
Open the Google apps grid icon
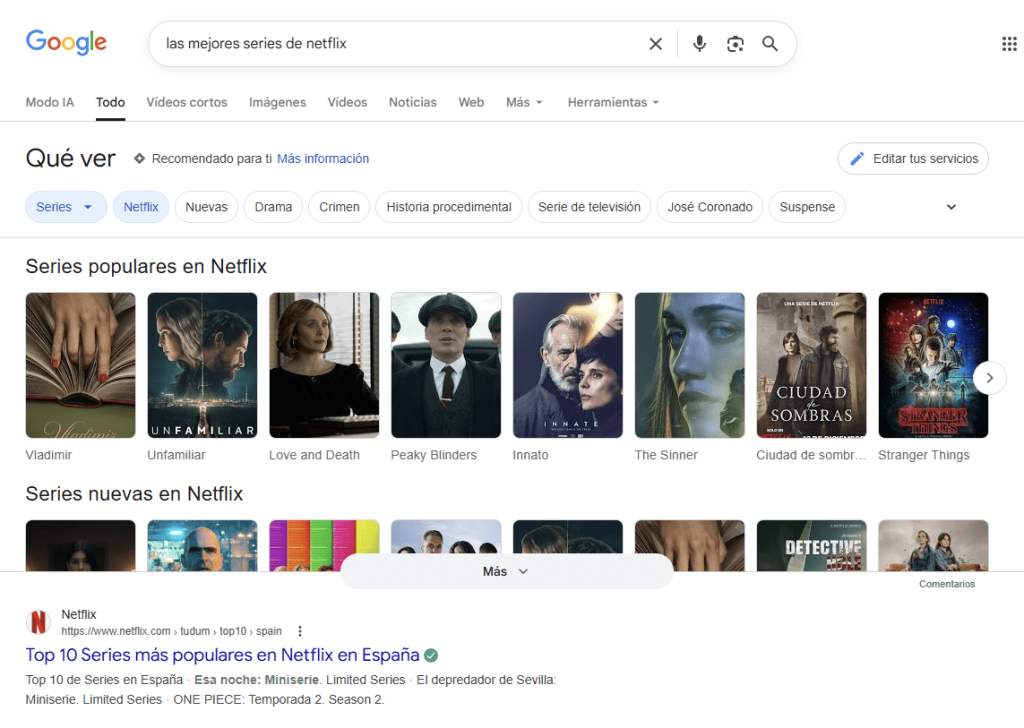pos(1009,43)
